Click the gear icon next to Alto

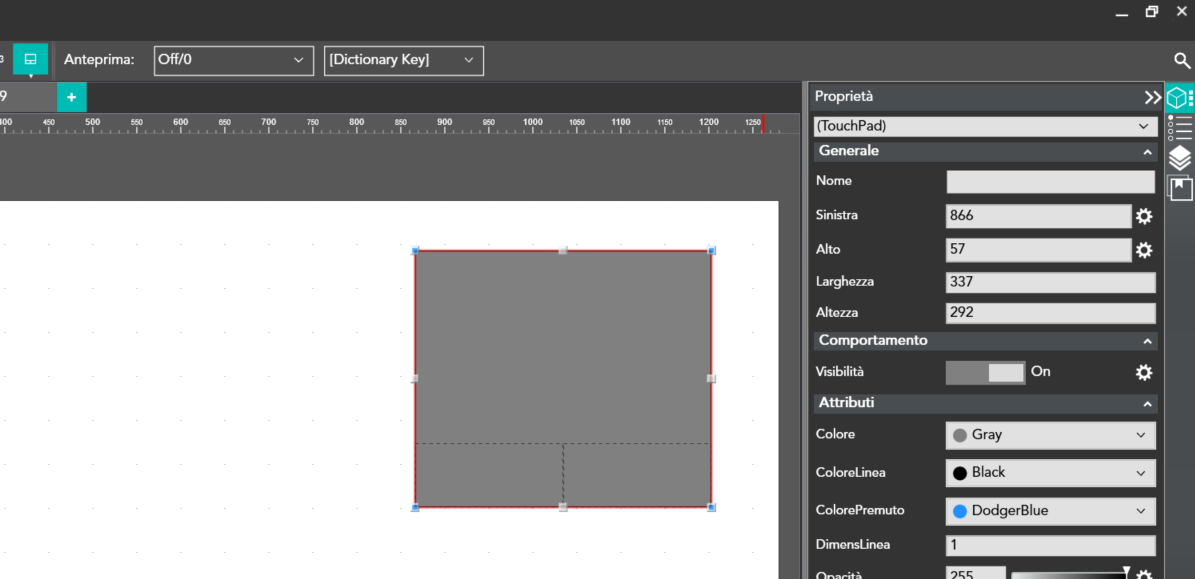click(x=1144, y=250)
